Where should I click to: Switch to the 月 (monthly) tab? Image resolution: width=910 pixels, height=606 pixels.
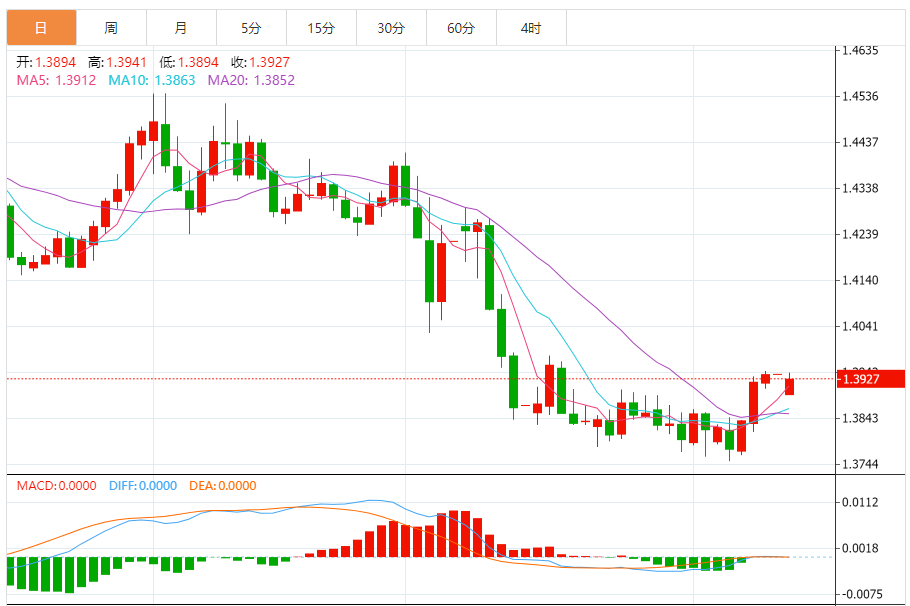181,28
